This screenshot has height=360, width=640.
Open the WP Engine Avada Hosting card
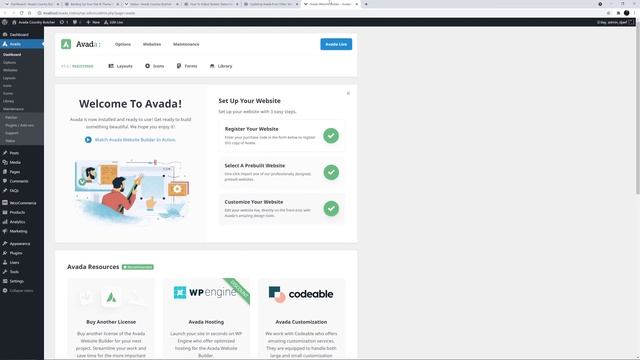(206, 319)
